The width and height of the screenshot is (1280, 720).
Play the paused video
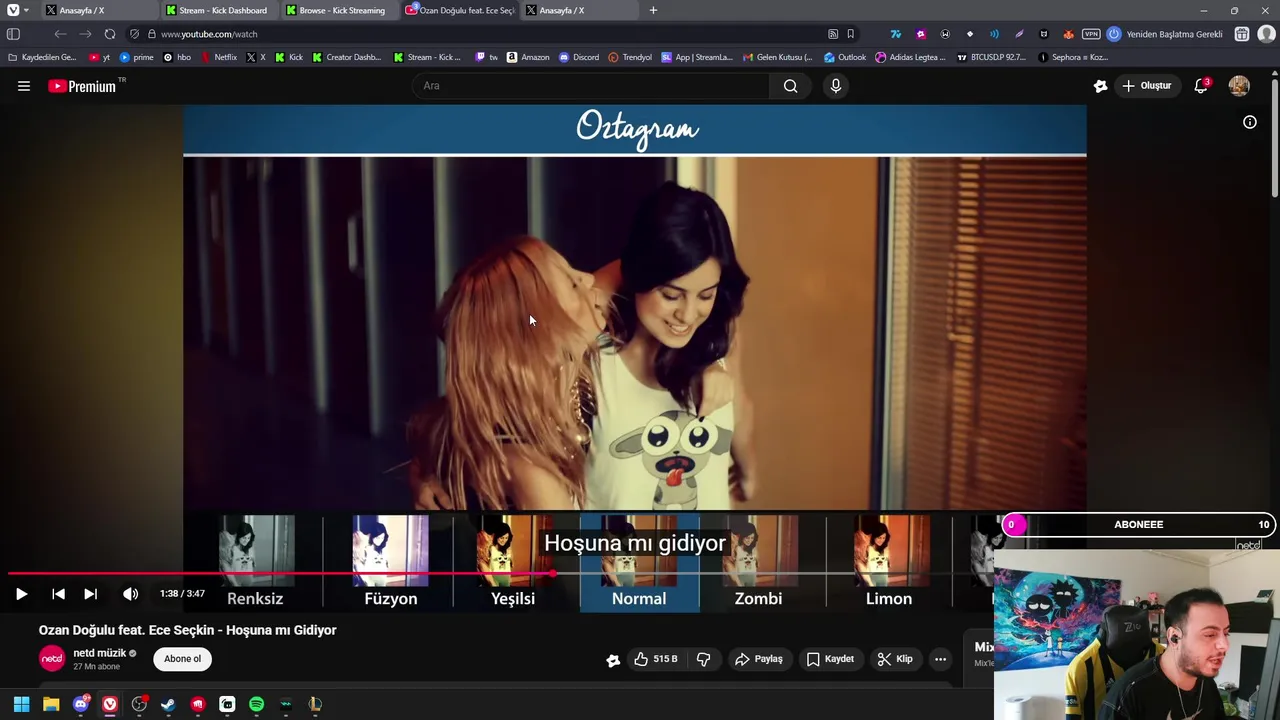point(21,594)
